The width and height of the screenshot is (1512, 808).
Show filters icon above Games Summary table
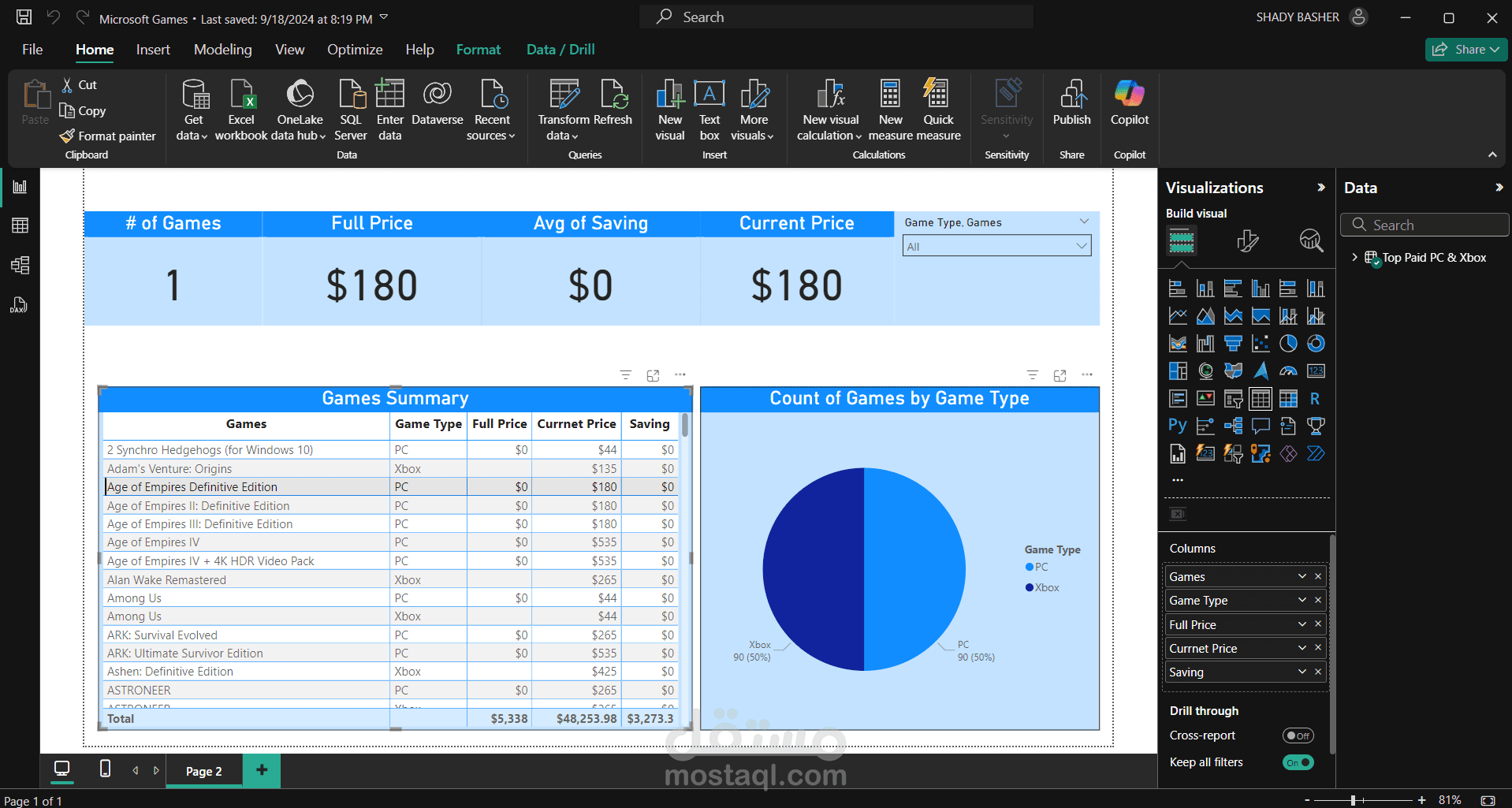tap(626, 375)
